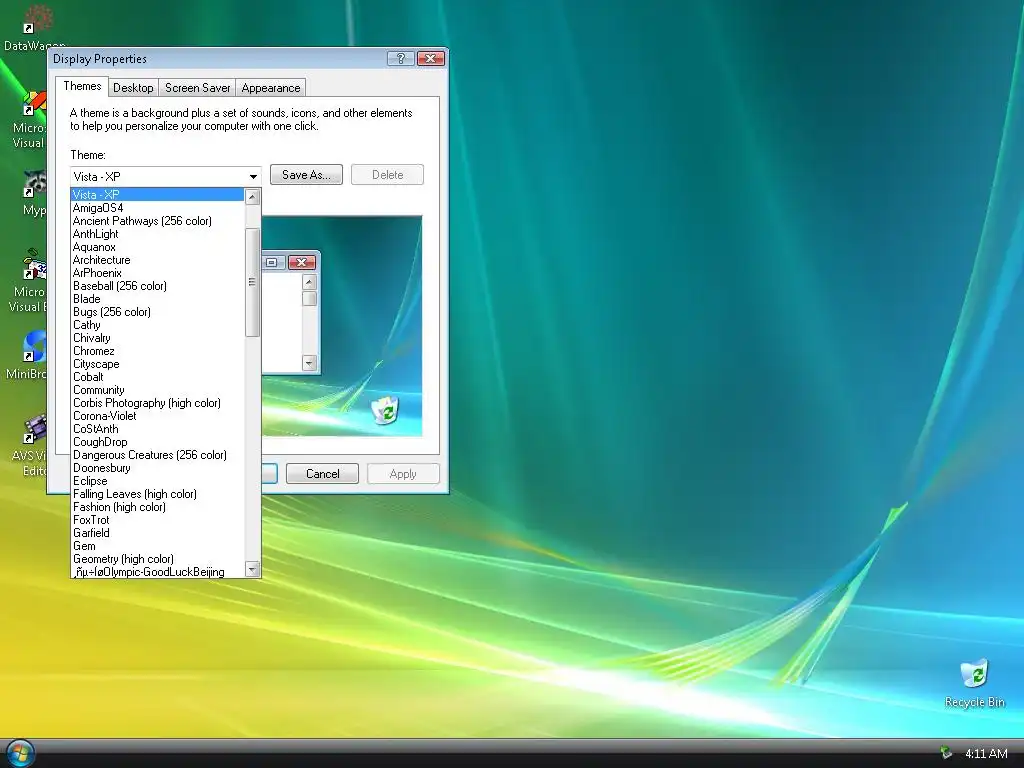Screen dimensions: 1024x768
Task: Select the AmigaOS4 theme
Action: 157,208
